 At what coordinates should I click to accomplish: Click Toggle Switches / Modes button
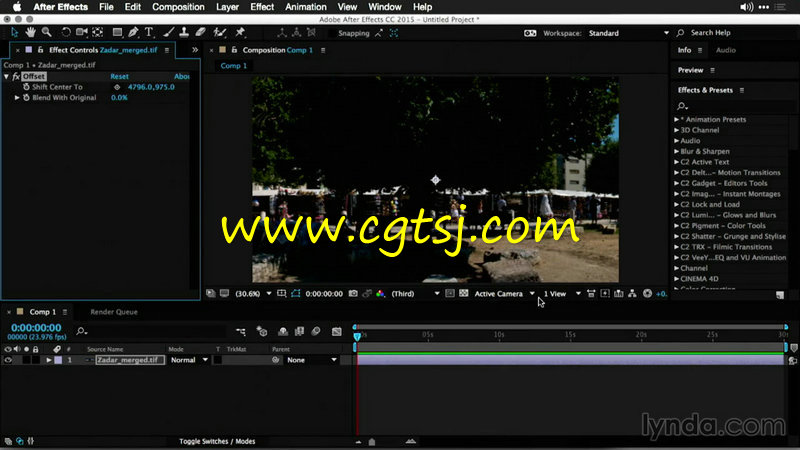(x=217, y=441)
